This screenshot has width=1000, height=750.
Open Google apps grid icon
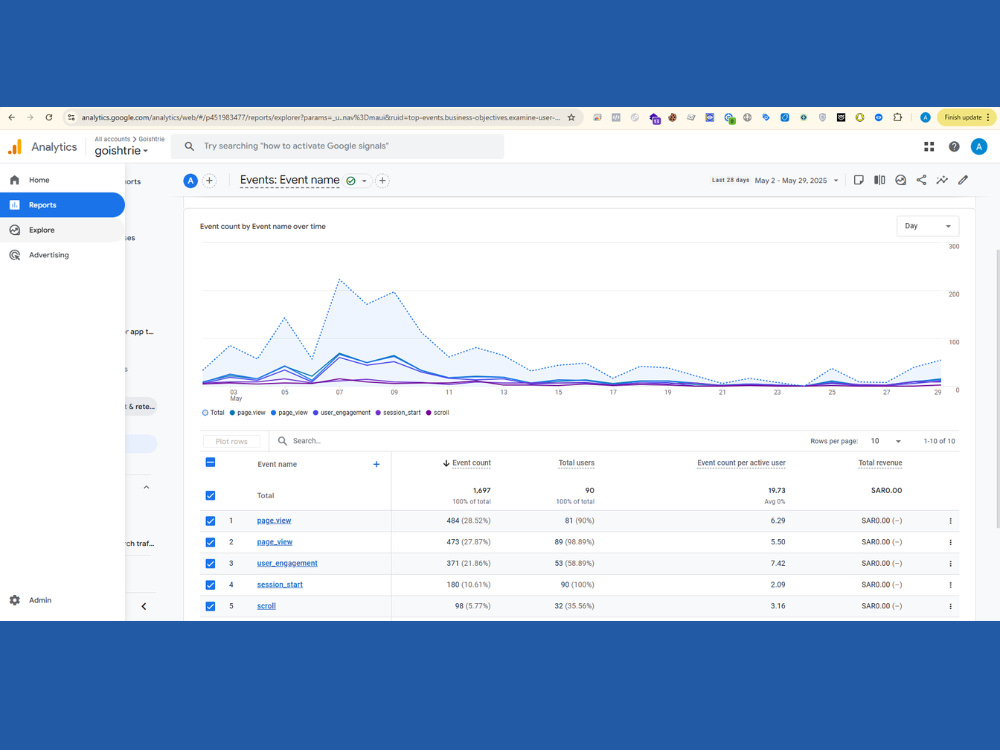pyautogui.click(x=929, y=147)
